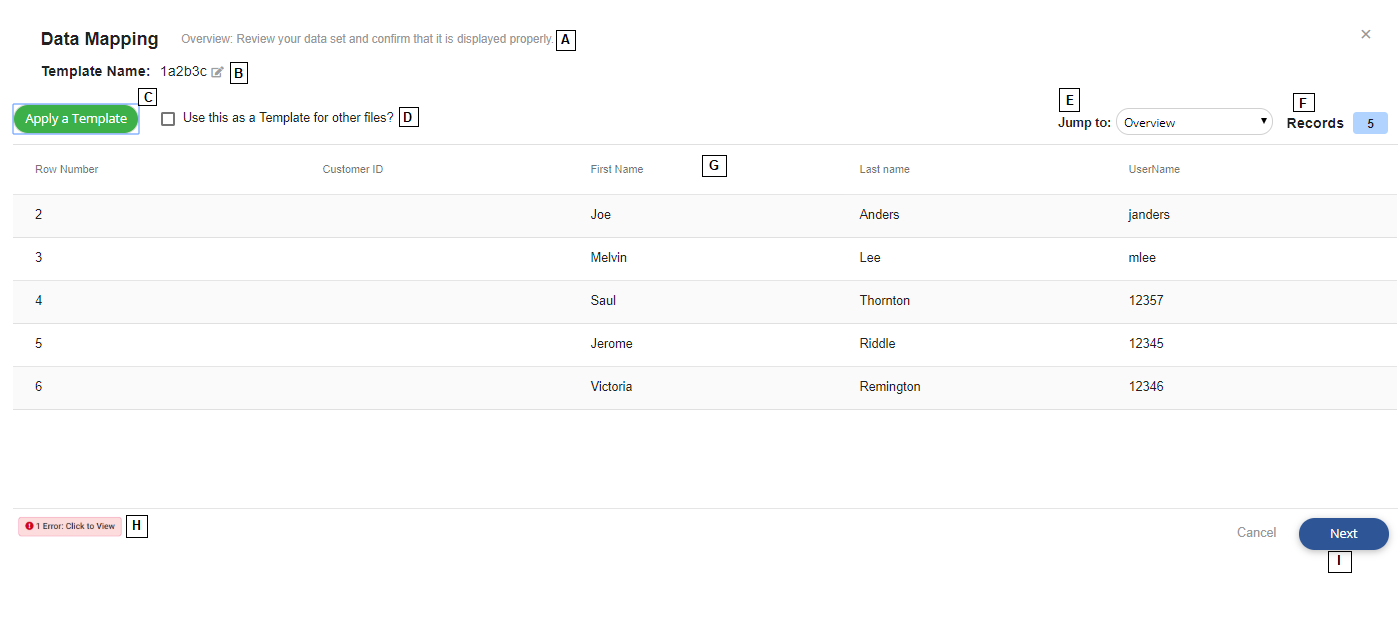Viewport: 1400px width, 632px height.
Task: Select Overview in the Jump to combo box
Action: 1194,121
